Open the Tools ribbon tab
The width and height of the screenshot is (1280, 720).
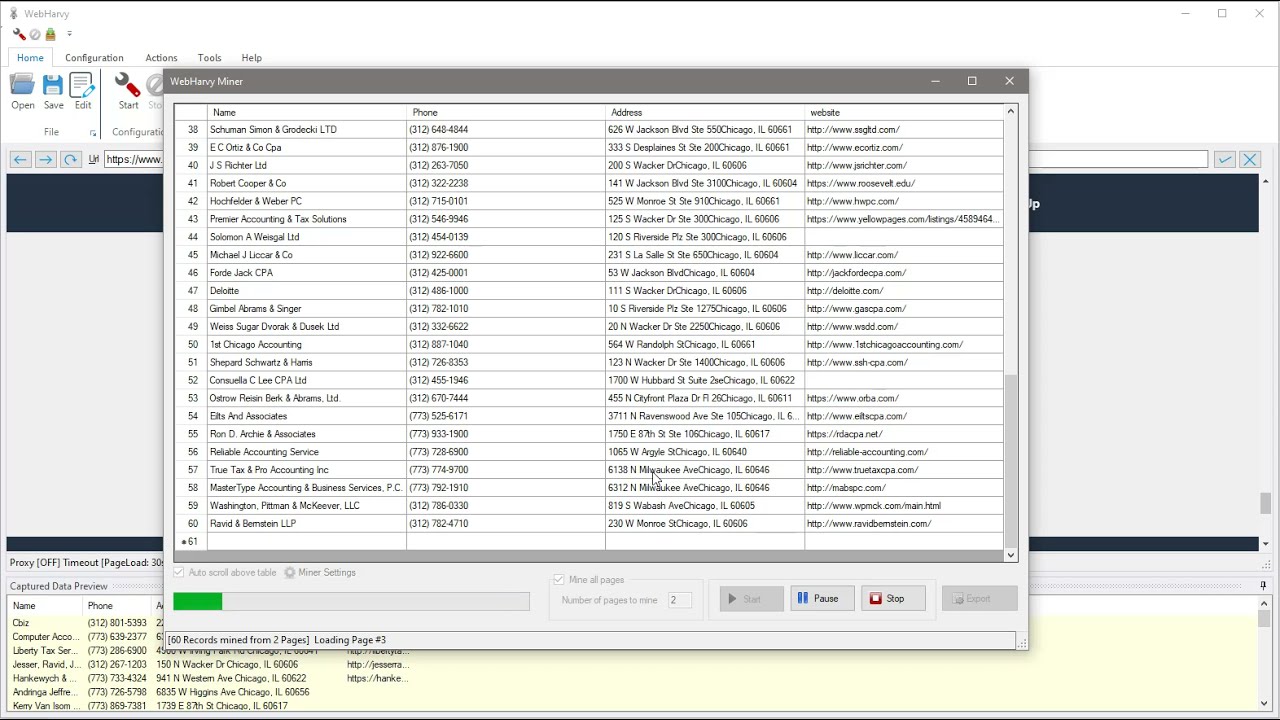209,58
